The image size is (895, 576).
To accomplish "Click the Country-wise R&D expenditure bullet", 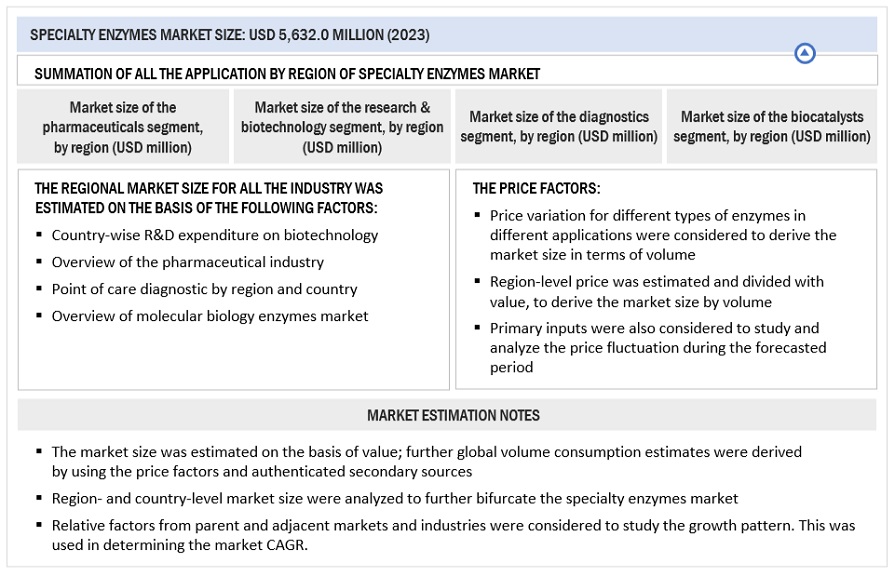I will pyautogui.click(x=215, y=236).
